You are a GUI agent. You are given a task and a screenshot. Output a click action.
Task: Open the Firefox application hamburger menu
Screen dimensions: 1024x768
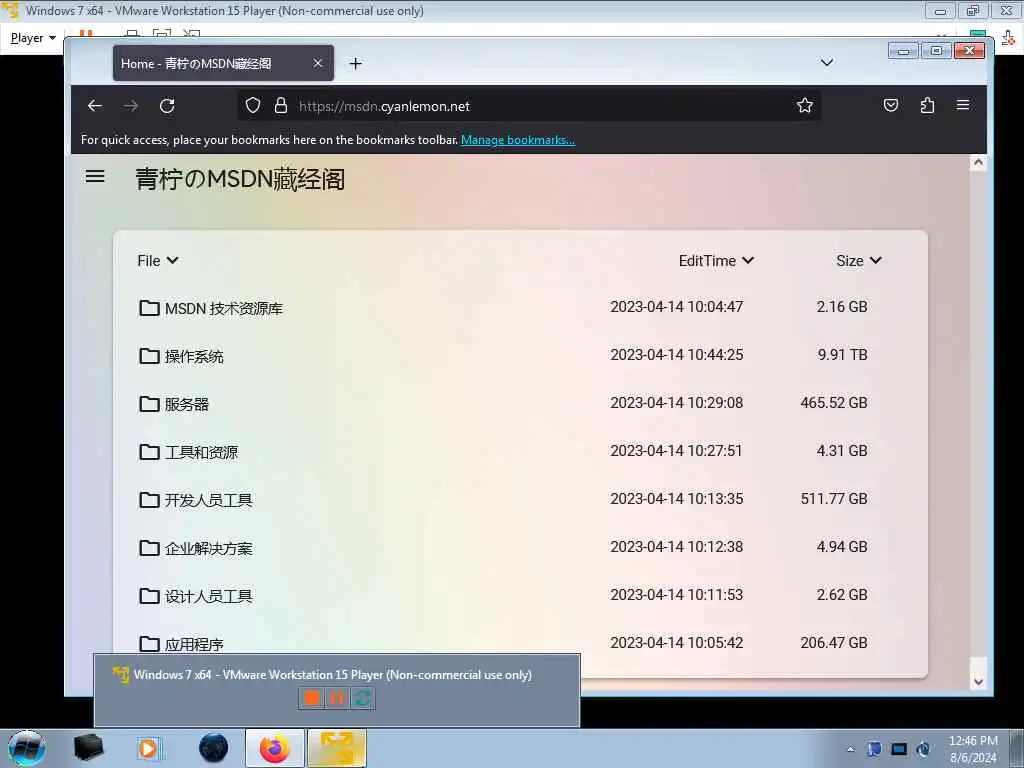point(963,105)
